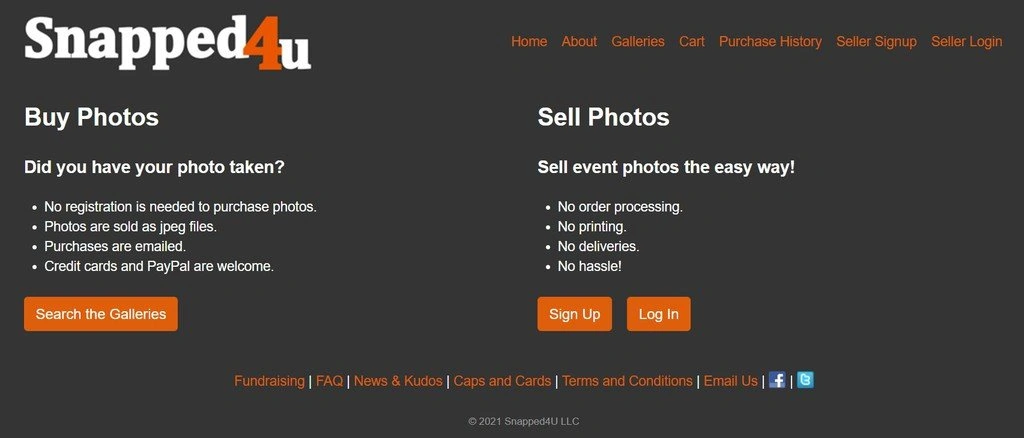The width and height of the screenshot is (1024, 438).
Task: Read the Terms and Conditions
Action: (627, 381)
